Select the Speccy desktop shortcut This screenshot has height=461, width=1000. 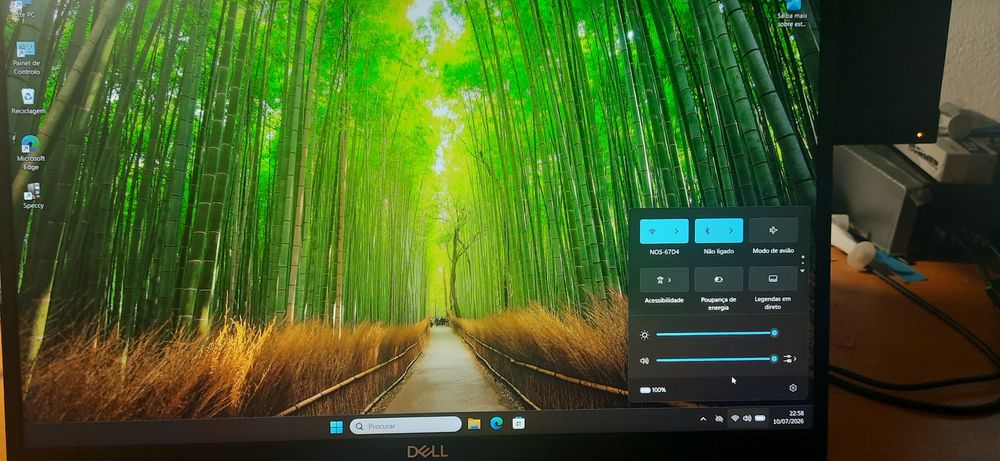point(33,196)
